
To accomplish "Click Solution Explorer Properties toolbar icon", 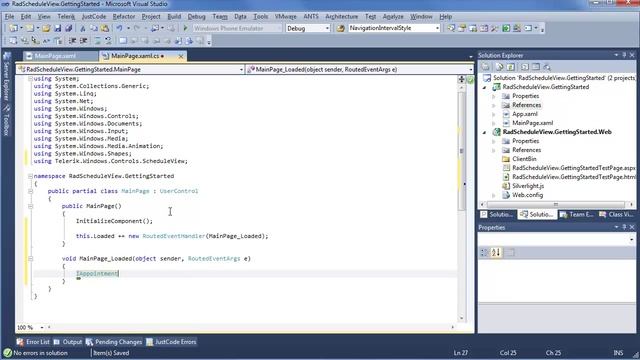I will 486,67.
